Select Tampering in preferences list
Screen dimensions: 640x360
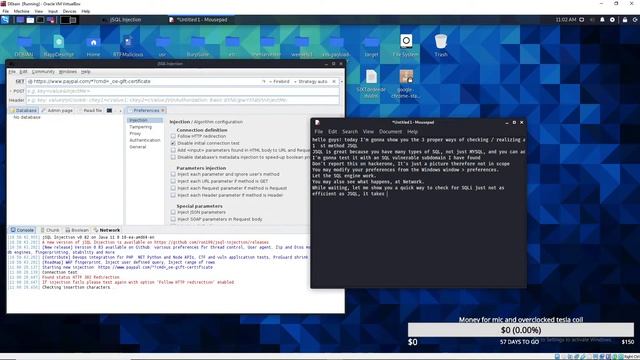140,127
